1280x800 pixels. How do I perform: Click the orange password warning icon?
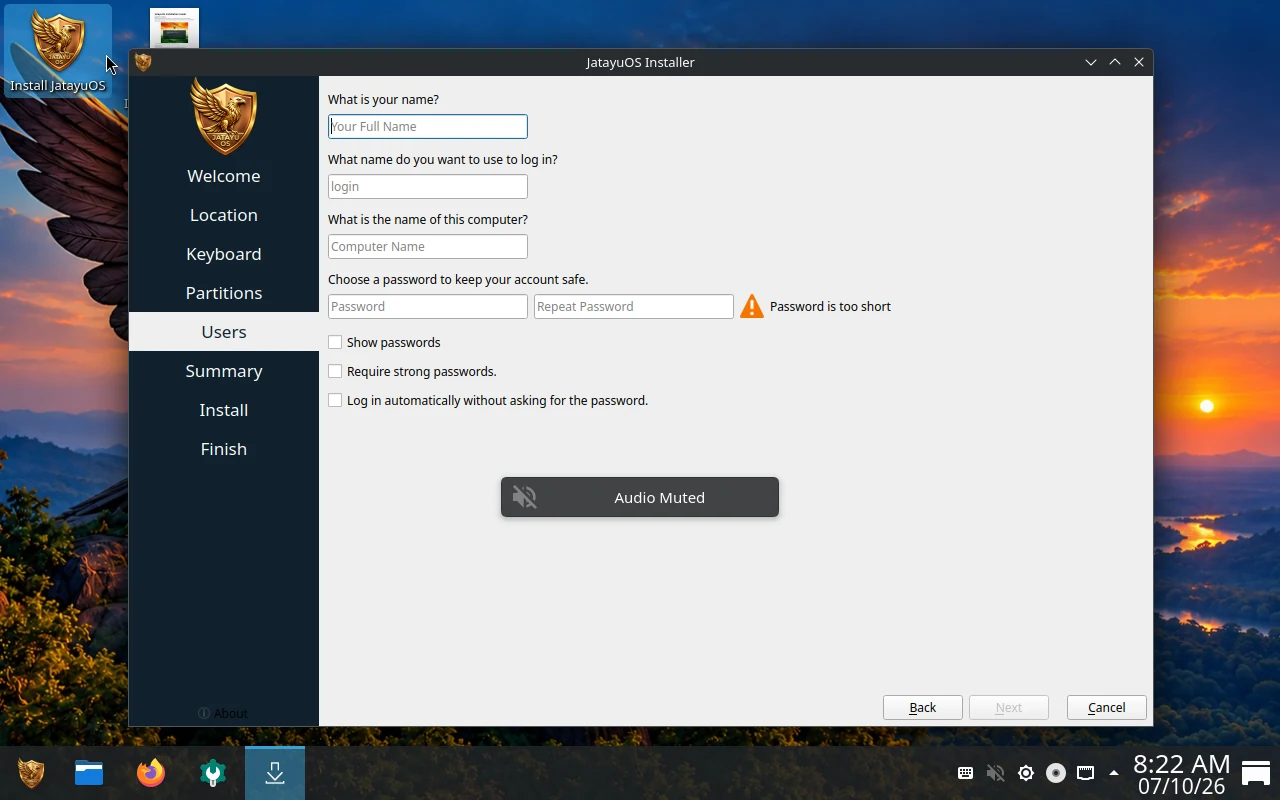(x=751, y=307)
